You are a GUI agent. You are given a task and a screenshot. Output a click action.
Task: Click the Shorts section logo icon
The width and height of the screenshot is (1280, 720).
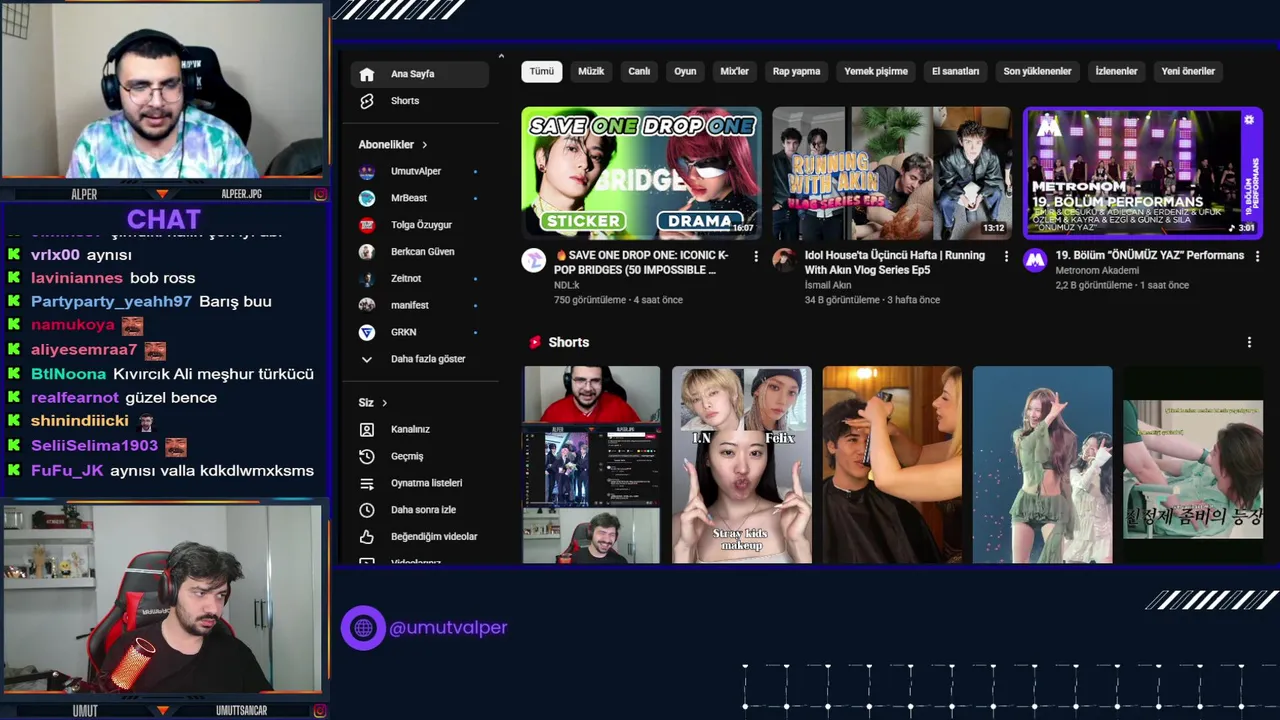pyautogui.click(x=535, y=342)
